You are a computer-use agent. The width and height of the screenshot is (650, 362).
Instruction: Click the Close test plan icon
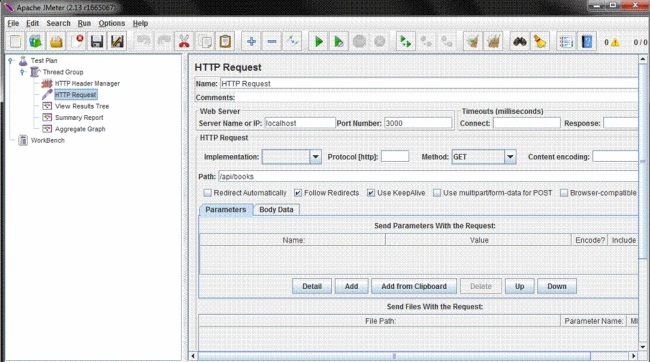[77, 41]
